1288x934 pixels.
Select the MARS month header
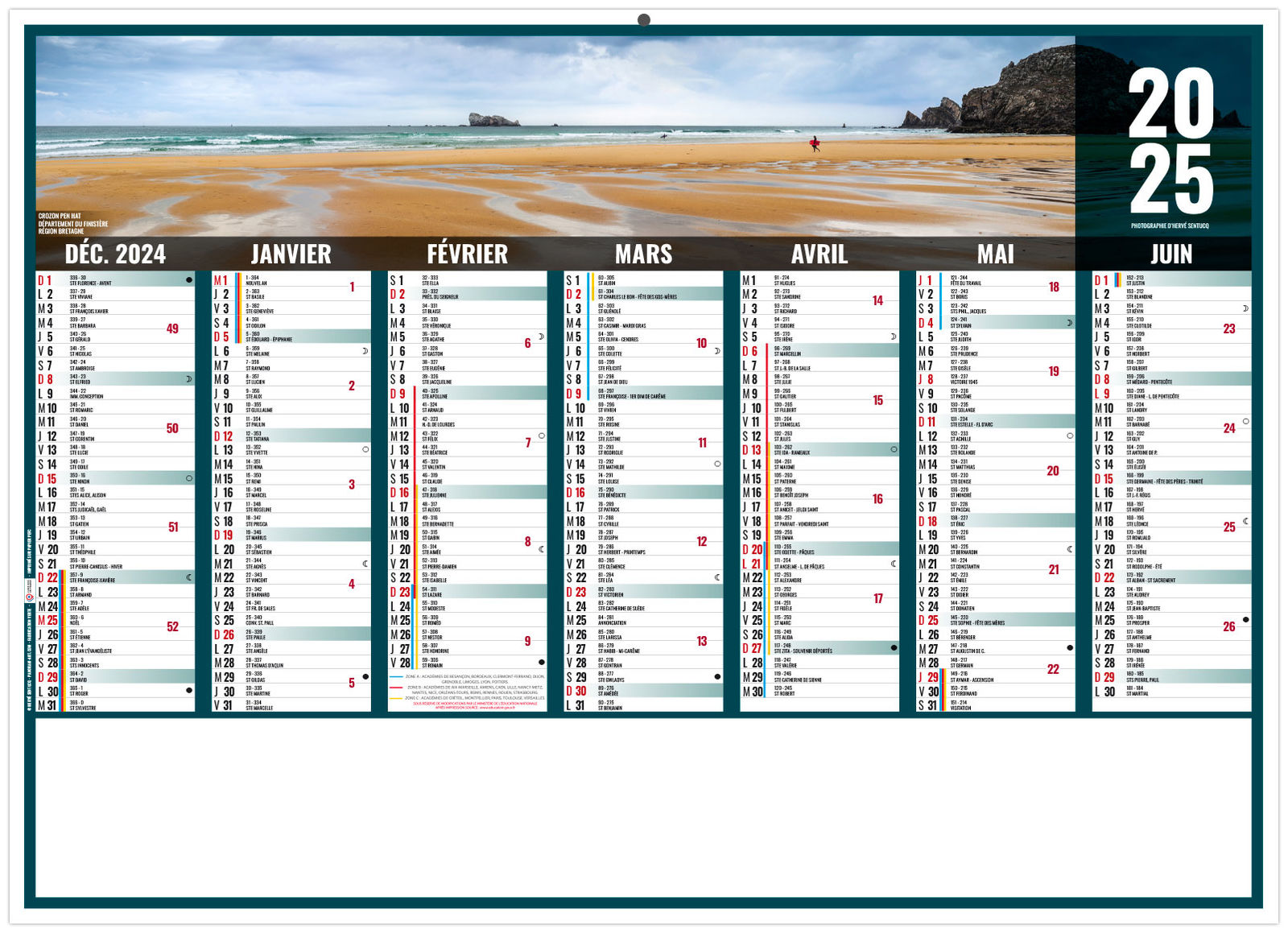pyautogui.click(x=643, y=254)
